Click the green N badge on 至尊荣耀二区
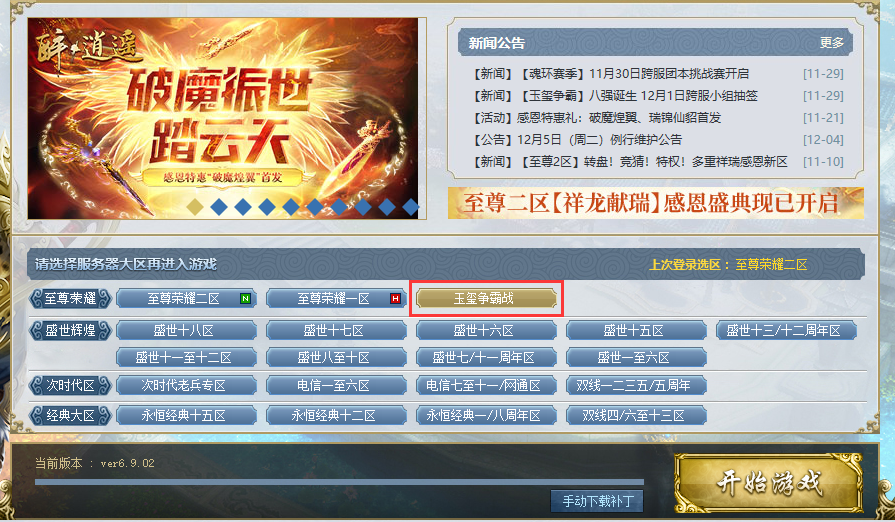 (245, 298)
